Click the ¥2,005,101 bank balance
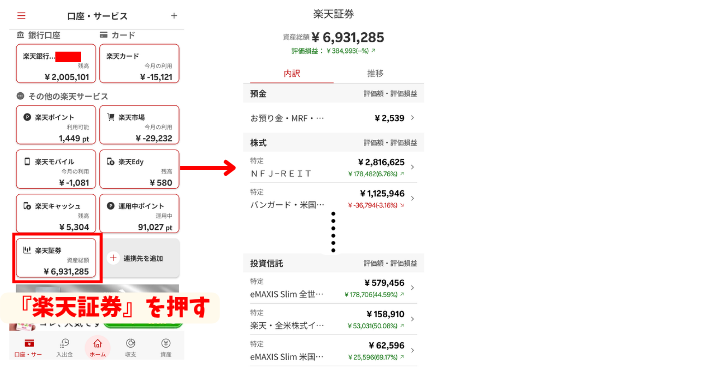714x373 pixels. (x=66, y=77)
